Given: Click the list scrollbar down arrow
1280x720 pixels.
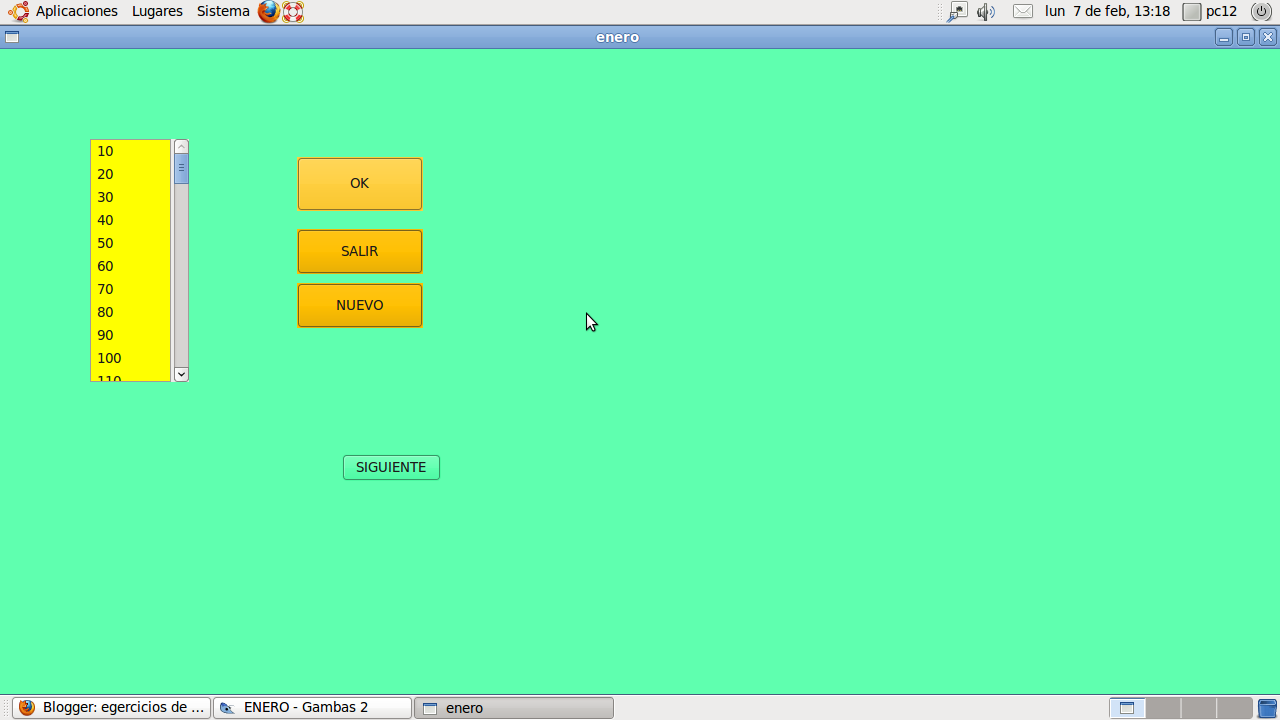Looking at the screenshot, I should coord(181,374).
